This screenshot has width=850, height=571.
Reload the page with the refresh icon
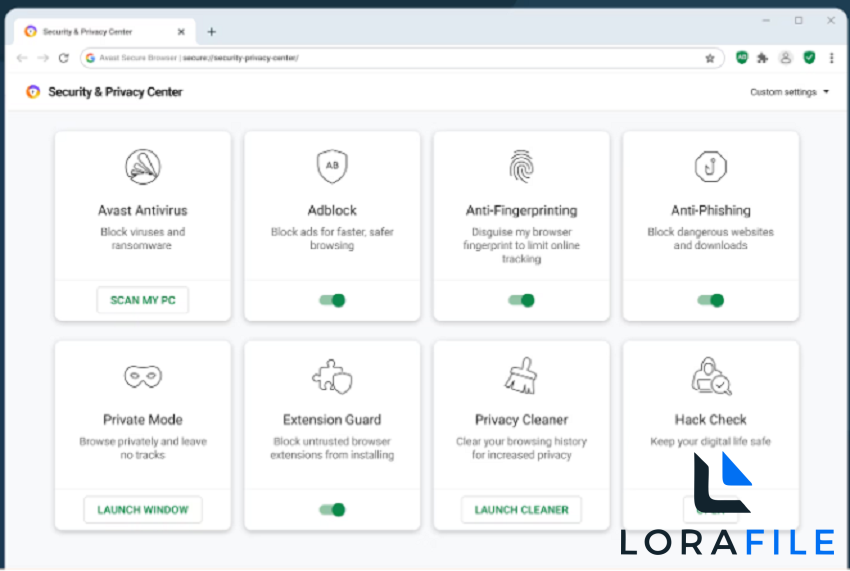coord(64,58)
